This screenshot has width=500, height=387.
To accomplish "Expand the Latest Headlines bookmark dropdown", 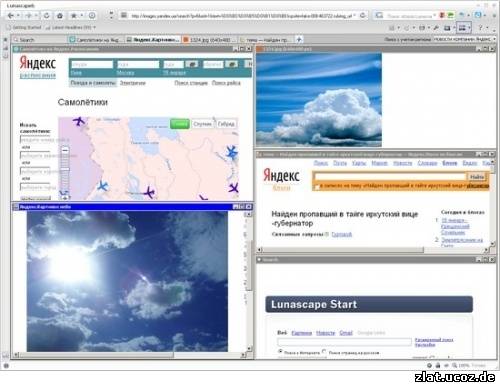I will tap(95, 27).
